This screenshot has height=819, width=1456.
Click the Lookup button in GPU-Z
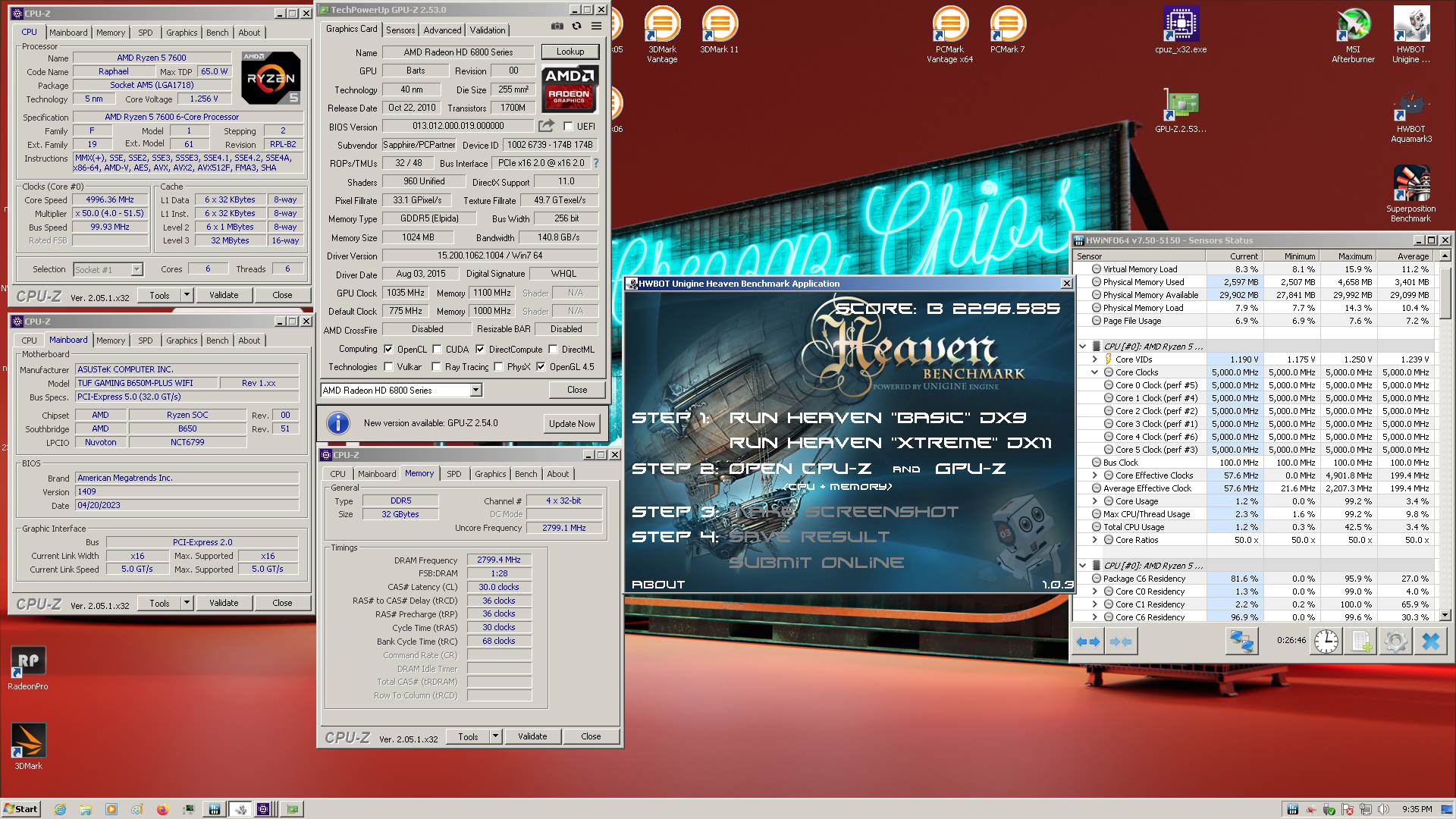[x=570, y=52]
